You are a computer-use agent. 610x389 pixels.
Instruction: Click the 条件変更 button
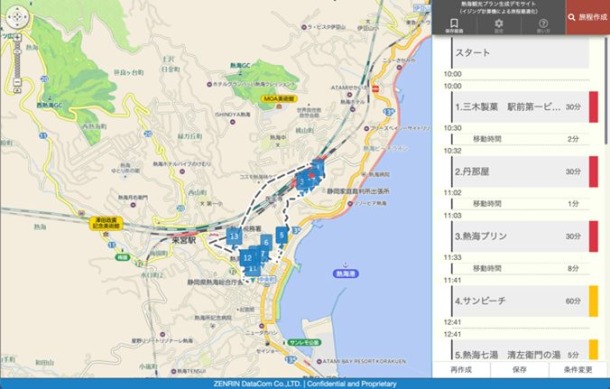tap(578, 370)
